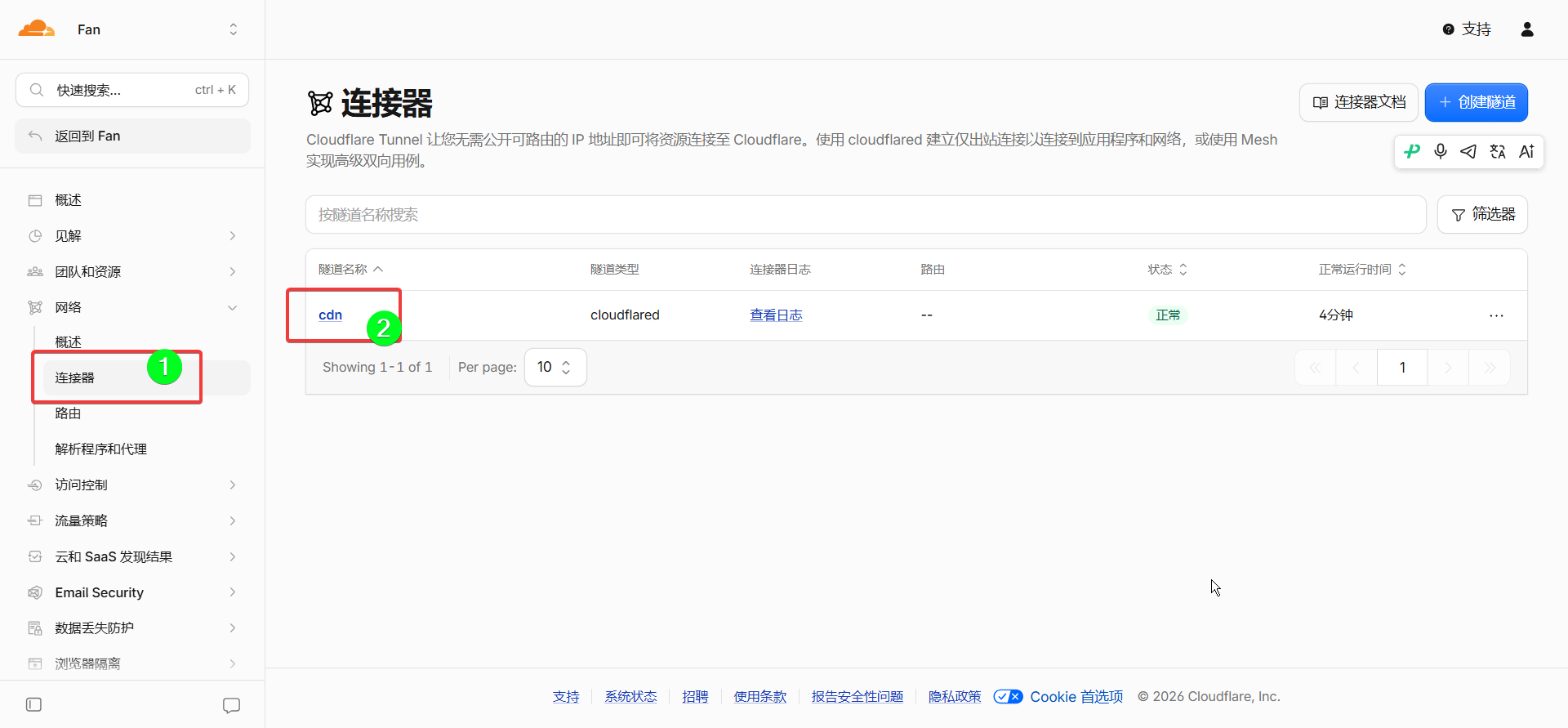Click the 流量策略 icon
Viewport: 1568px width, 728px height.
pos(35,520)
